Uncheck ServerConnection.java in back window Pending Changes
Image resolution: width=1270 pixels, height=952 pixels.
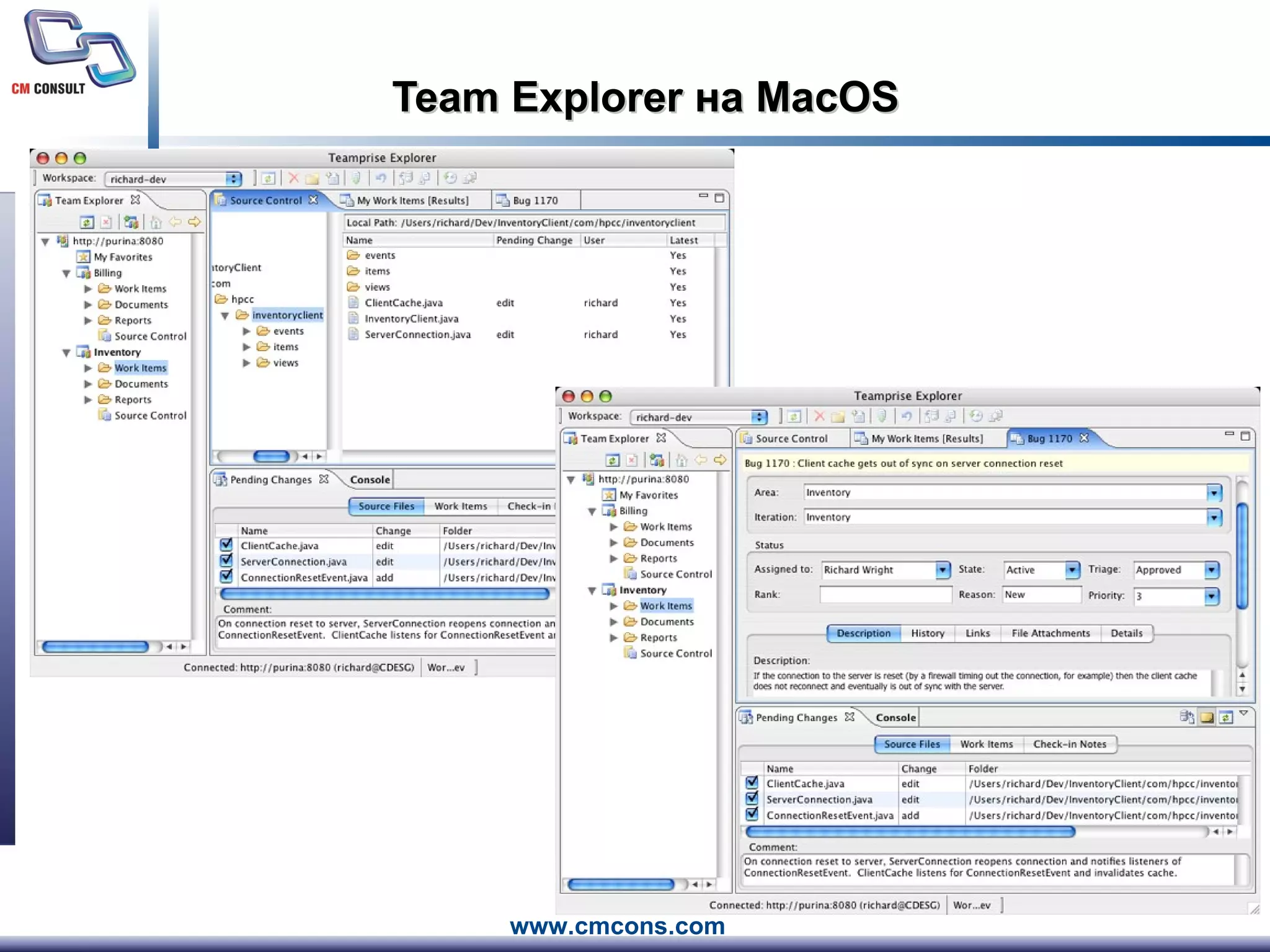click(x=226, y=560)
